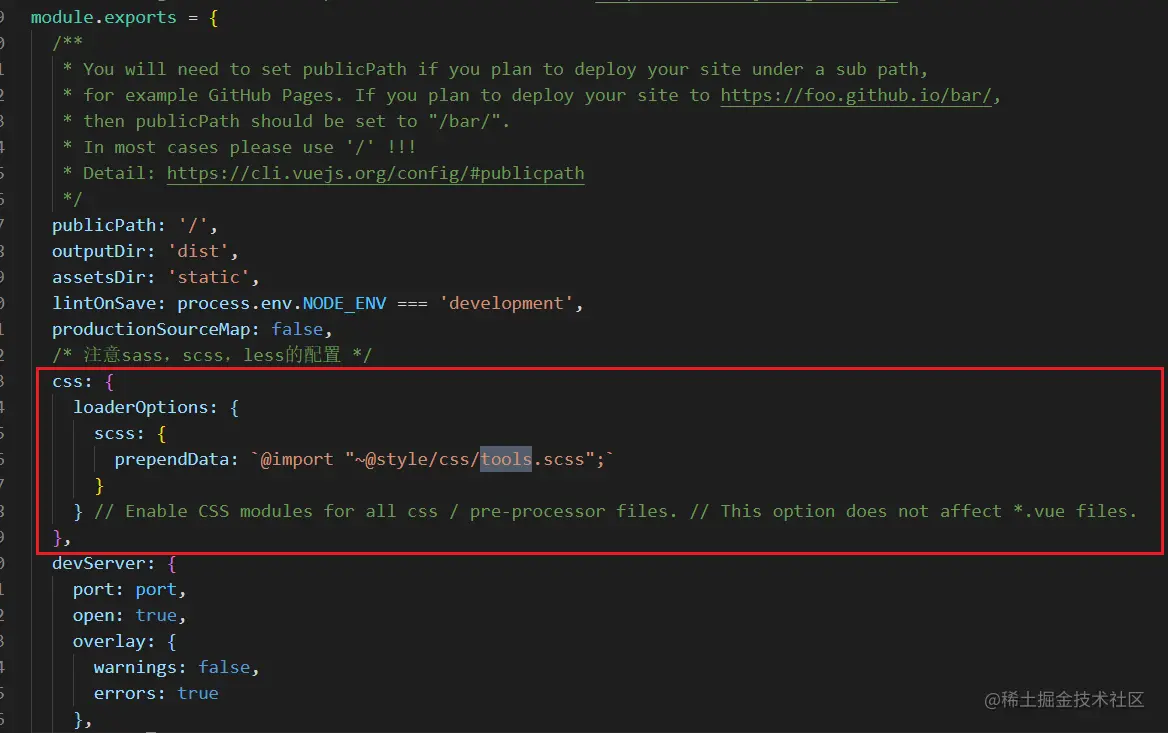The height and width of the screenshot is (733, 1168).
Task: Click the port value after port key
Action: (x=156, y=589)
